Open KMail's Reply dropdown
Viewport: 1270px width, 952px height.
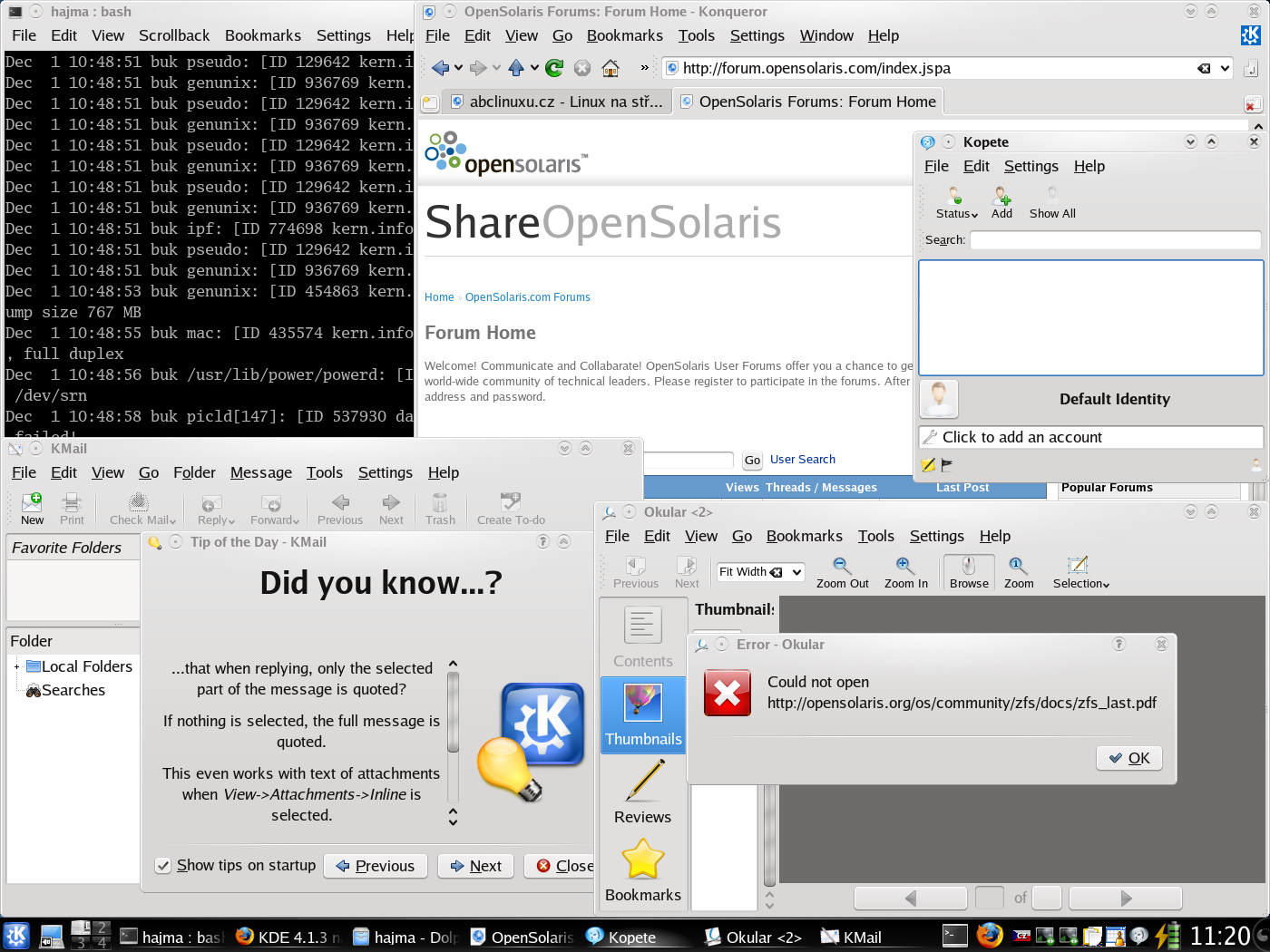[216, 509]
